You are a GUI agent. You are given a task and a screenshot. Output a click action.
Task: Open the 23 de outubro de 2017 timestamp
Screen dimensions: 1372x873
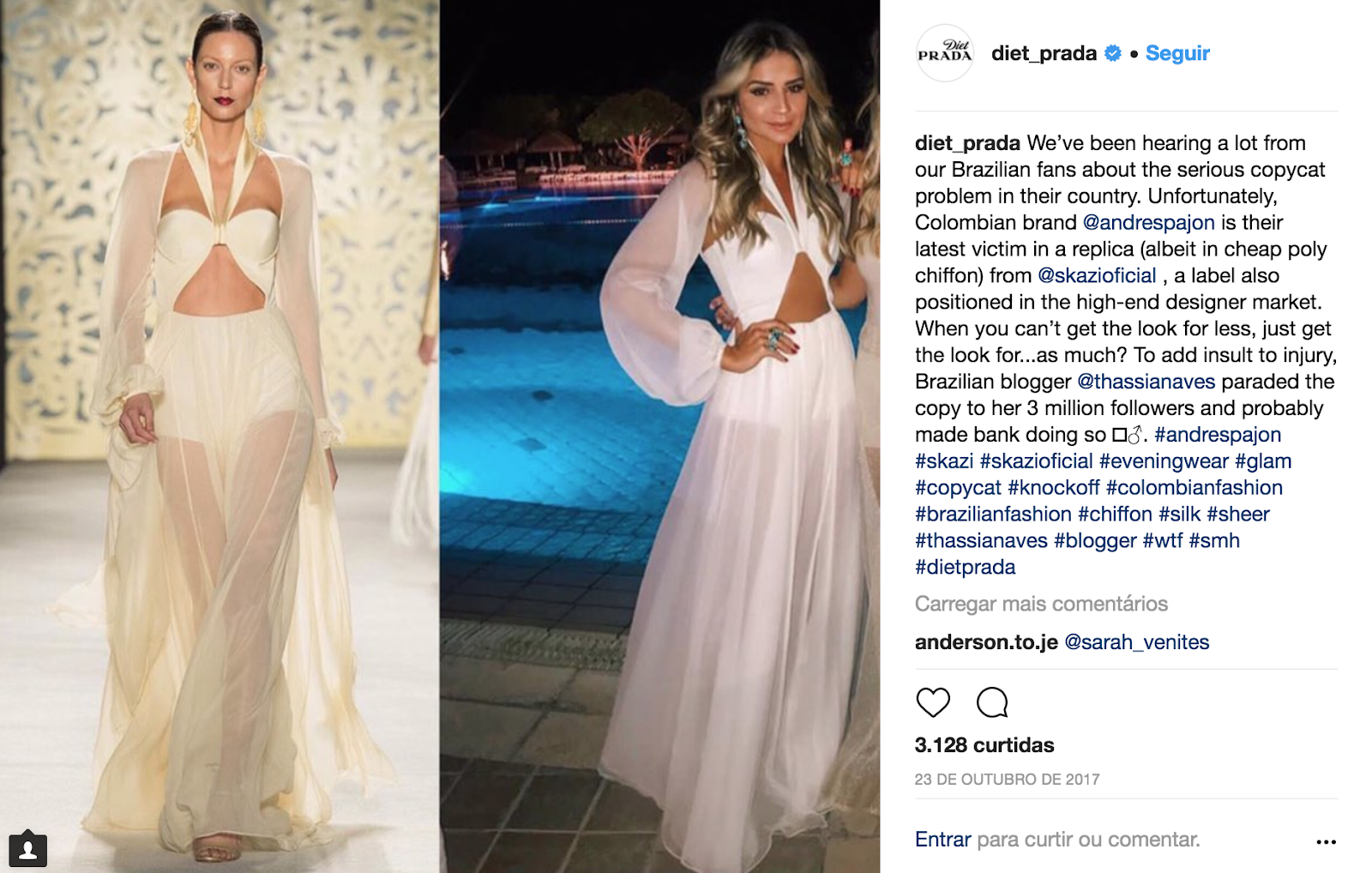pyautogui.click(x=1007, y=780)
